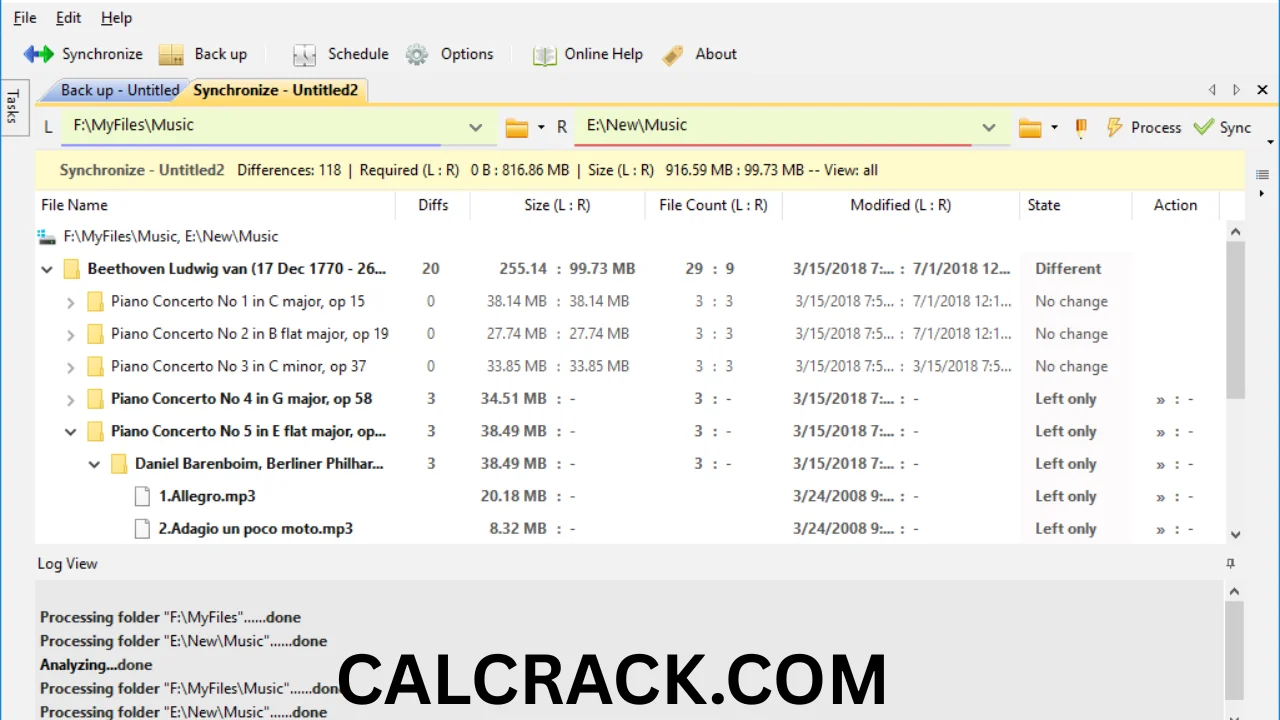This screenshot has width=1280, height=720.
Task: Click the list view icon on right edge
Action: (x=1262, y=174)
